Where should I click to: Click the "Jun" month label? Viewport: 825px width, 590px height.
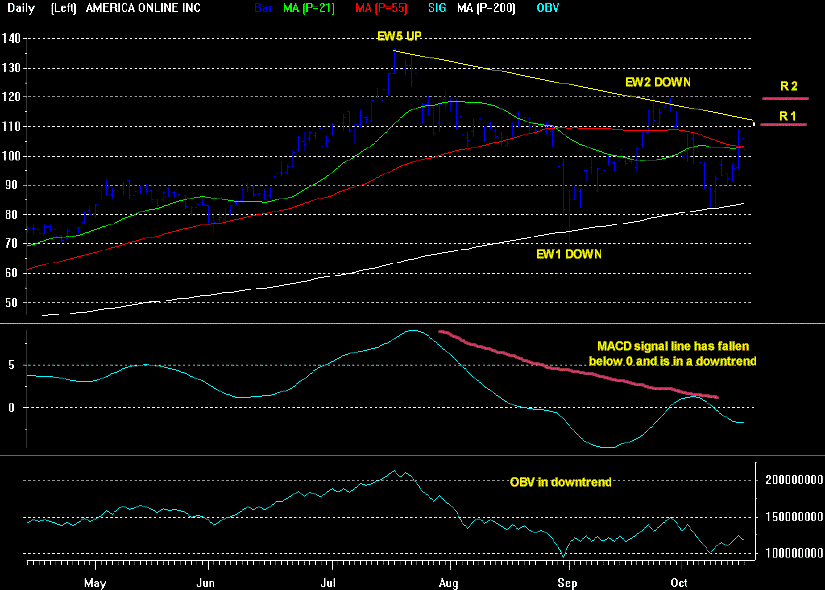click(205, 583)
